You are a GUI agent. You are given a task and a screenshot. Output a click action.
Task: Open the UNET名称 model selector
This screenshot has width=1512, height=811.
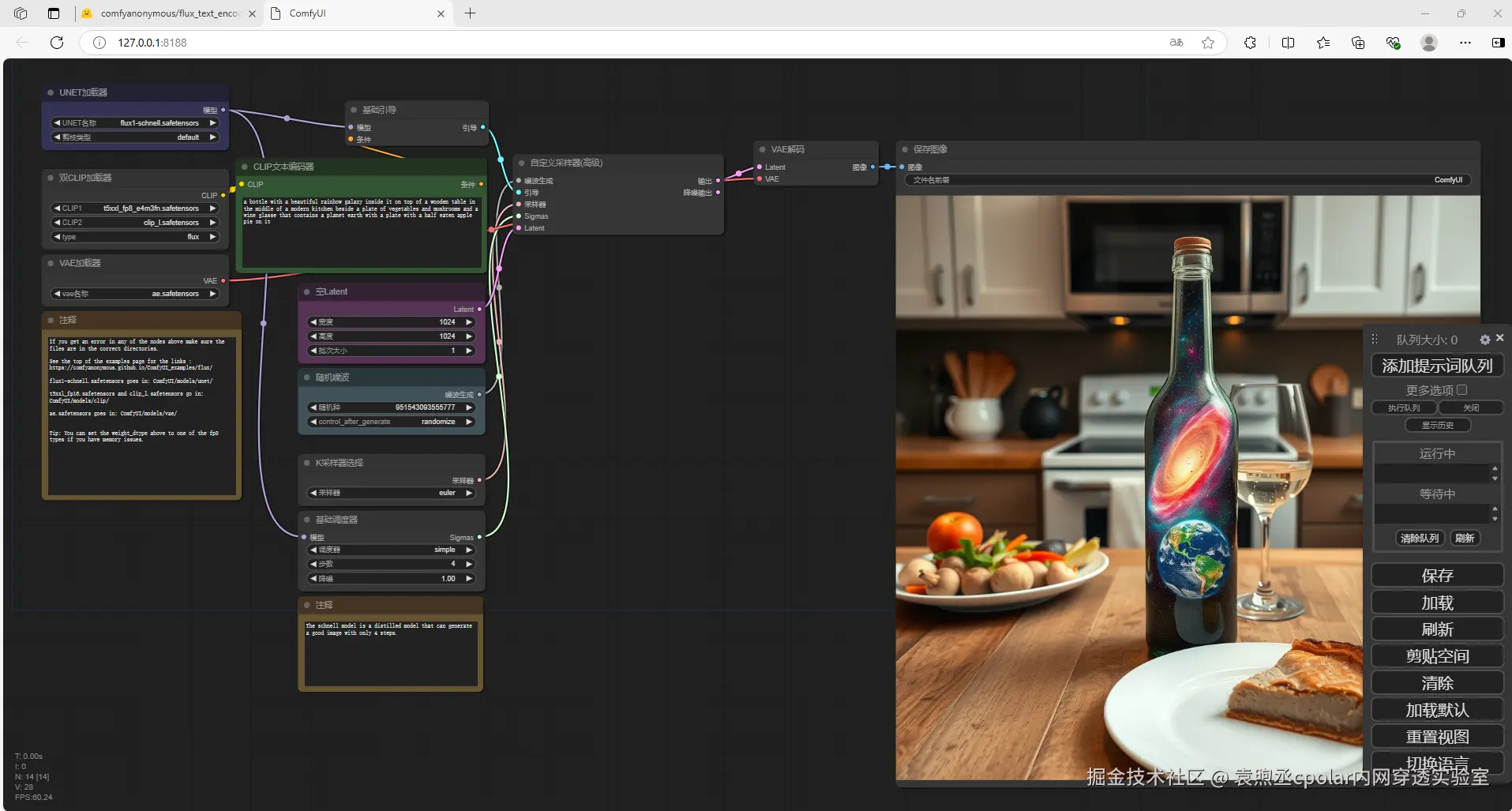click(x=134, y=123)
